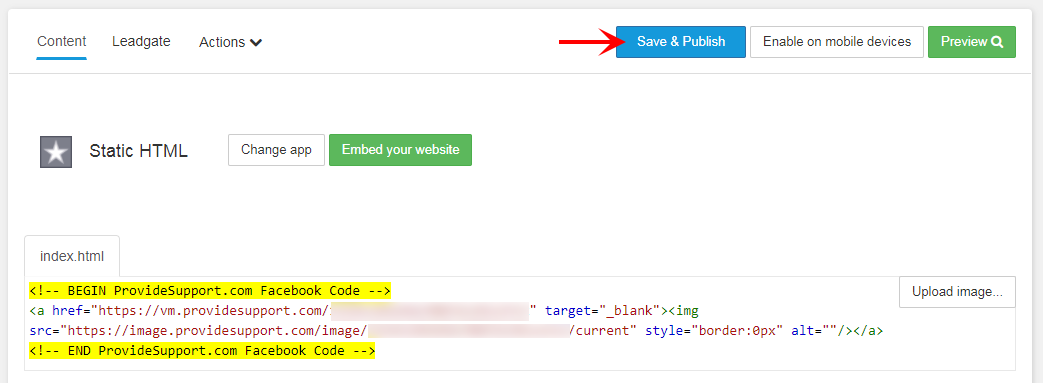Click the target="_blank" attribute text
The image size is (1043, 383).
point(602,311)
